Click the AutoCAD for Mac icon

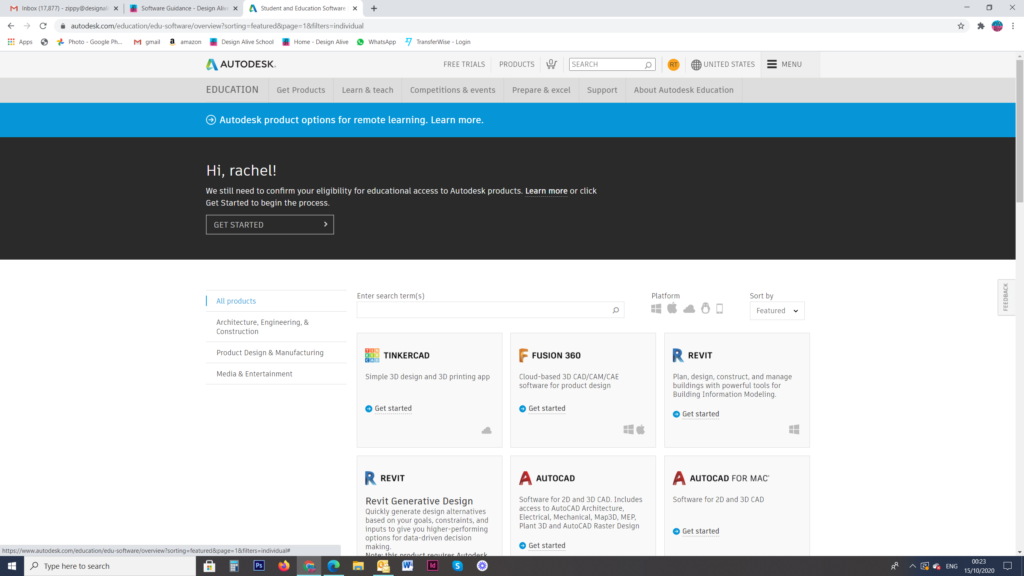[x=679, y=478]
